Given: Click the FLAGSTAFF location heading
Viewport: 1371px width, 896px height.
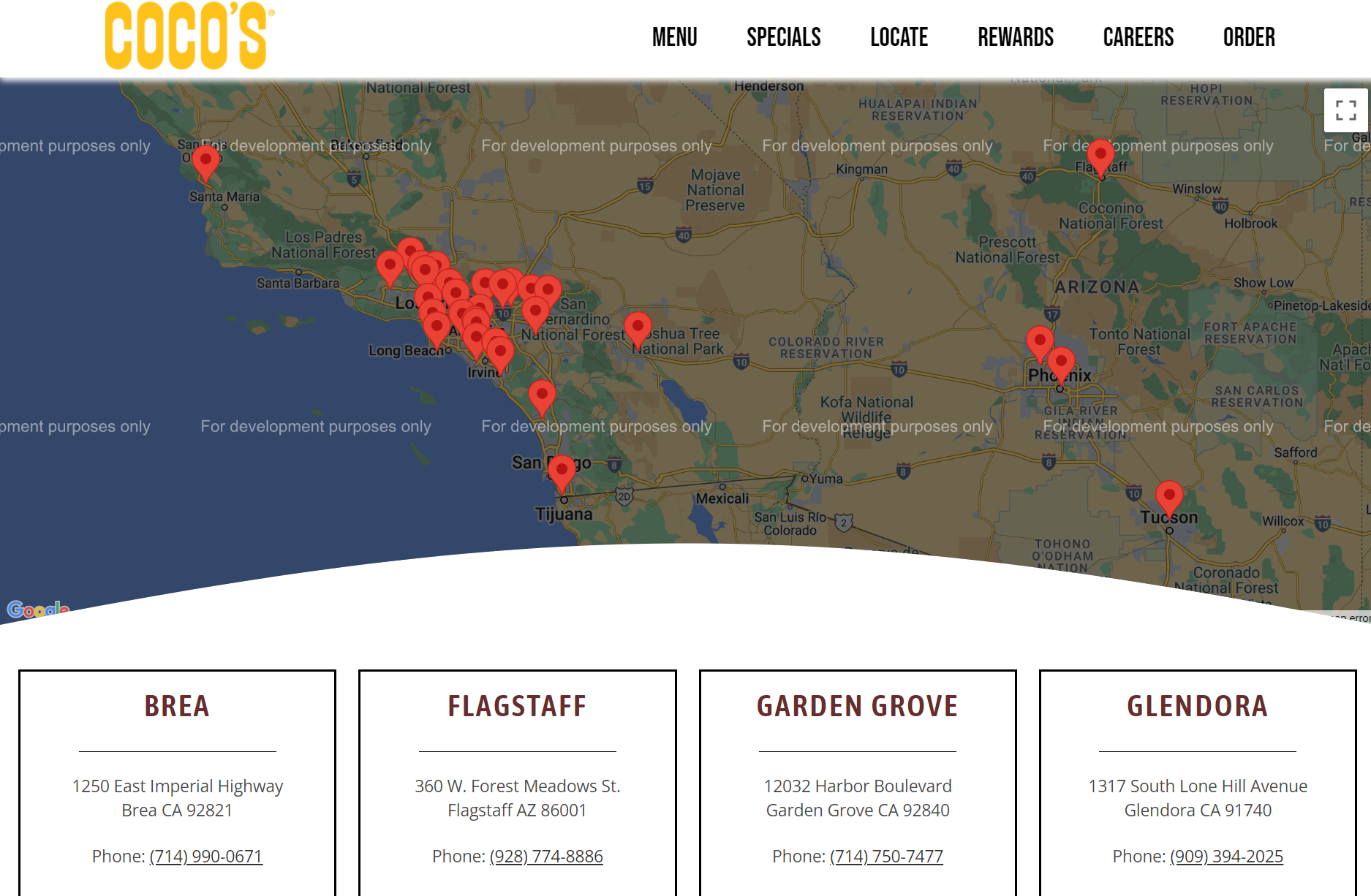Looking at the screenshot, I should coord(517,706).
